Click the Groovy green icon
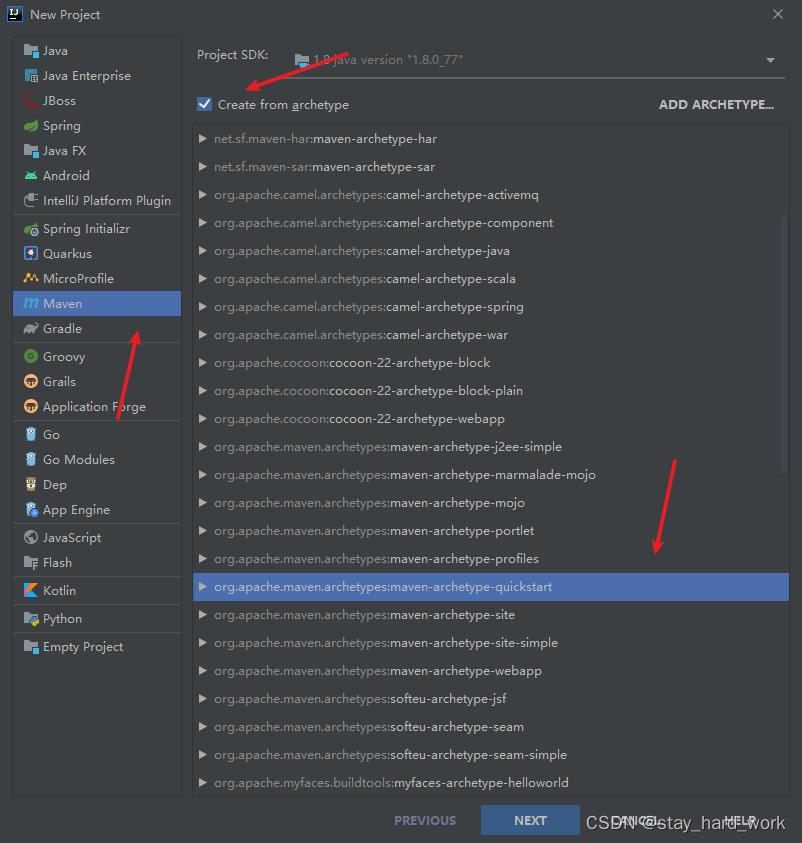This screenshot has width=802, height=843. (x=31, y=356)
